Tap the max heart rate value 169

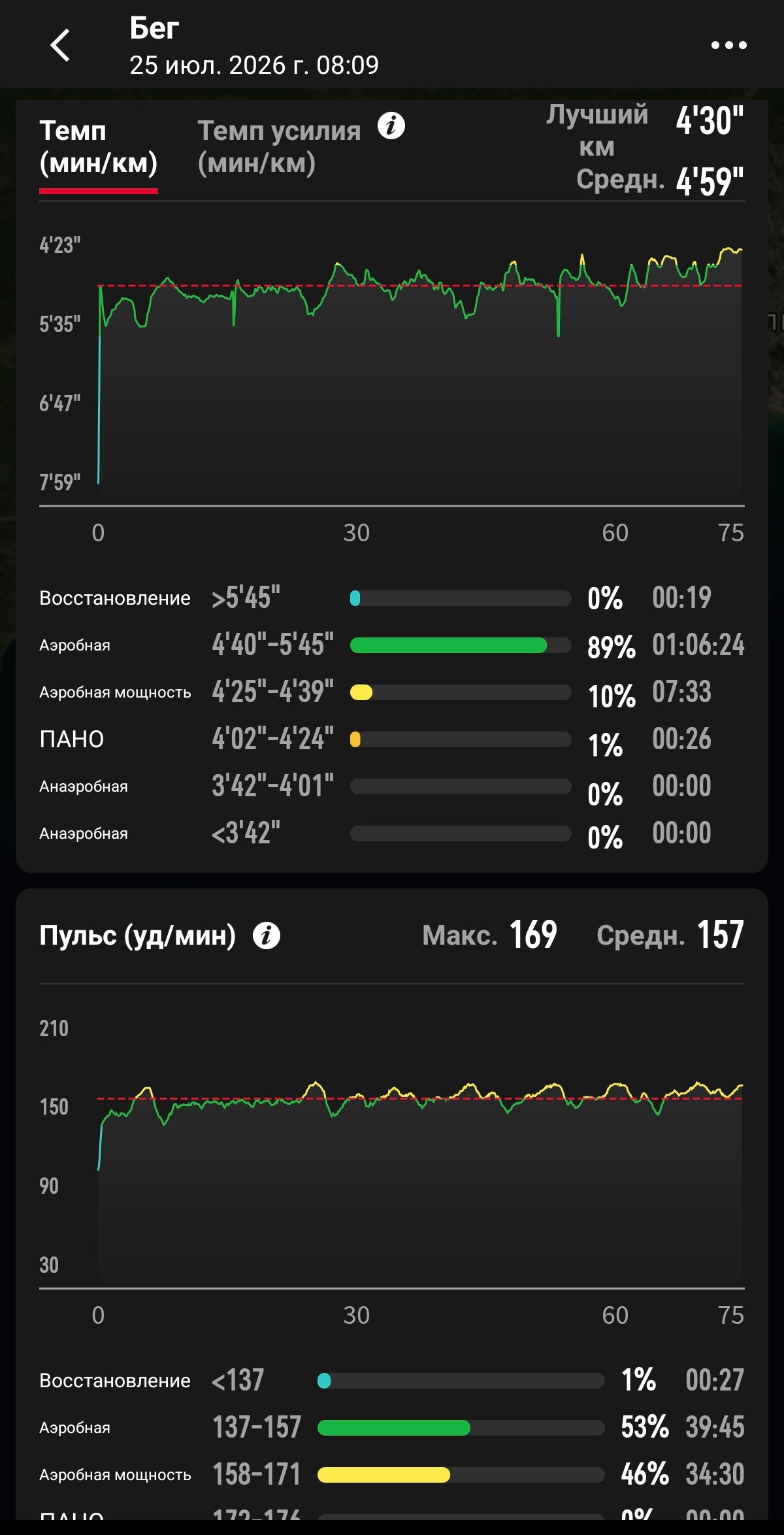pos(533,934)
